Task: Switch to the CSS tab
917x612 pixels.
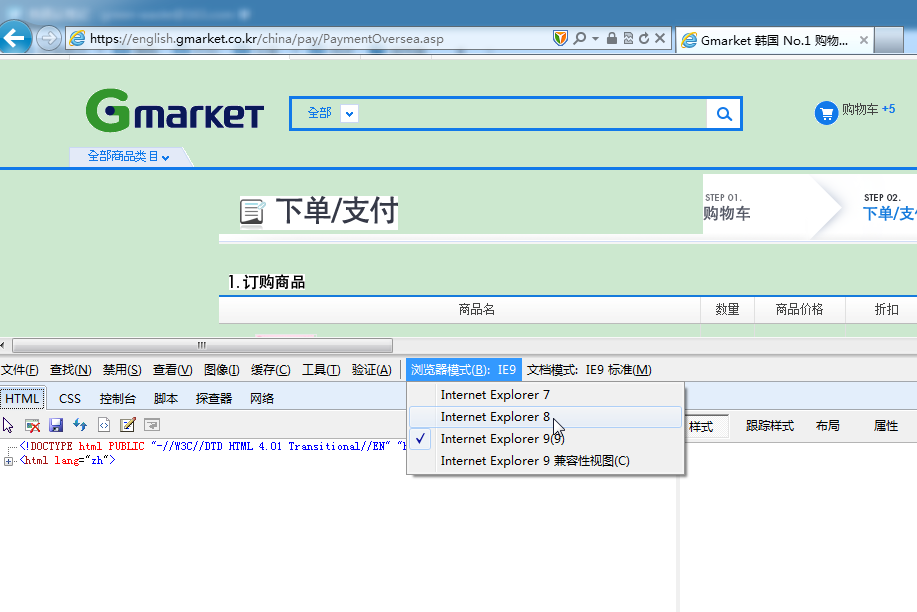Action: 70,399
